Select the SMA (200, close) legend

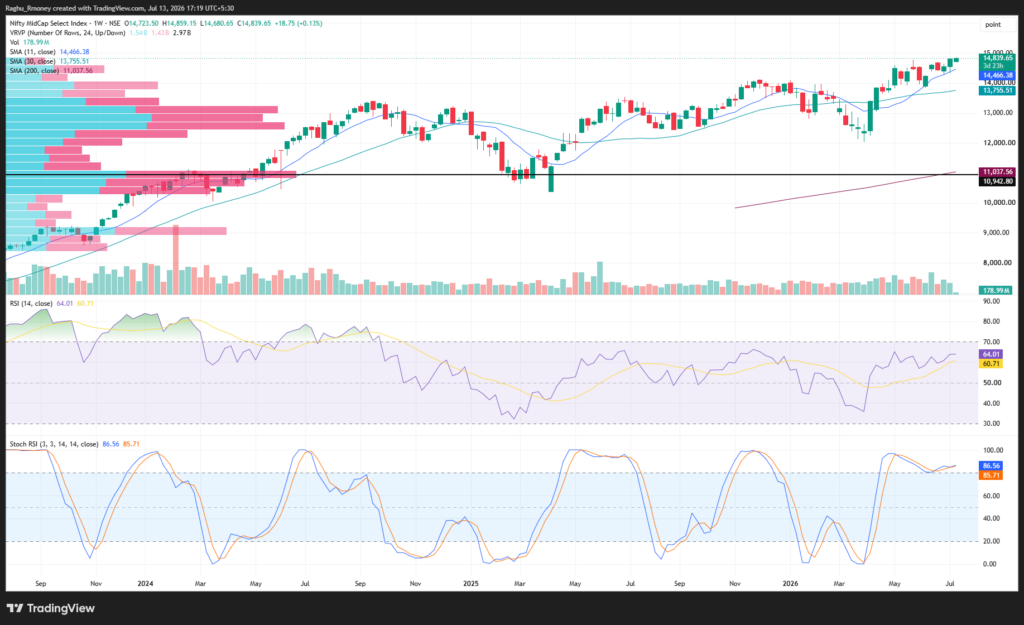click(x=34, y=71)
